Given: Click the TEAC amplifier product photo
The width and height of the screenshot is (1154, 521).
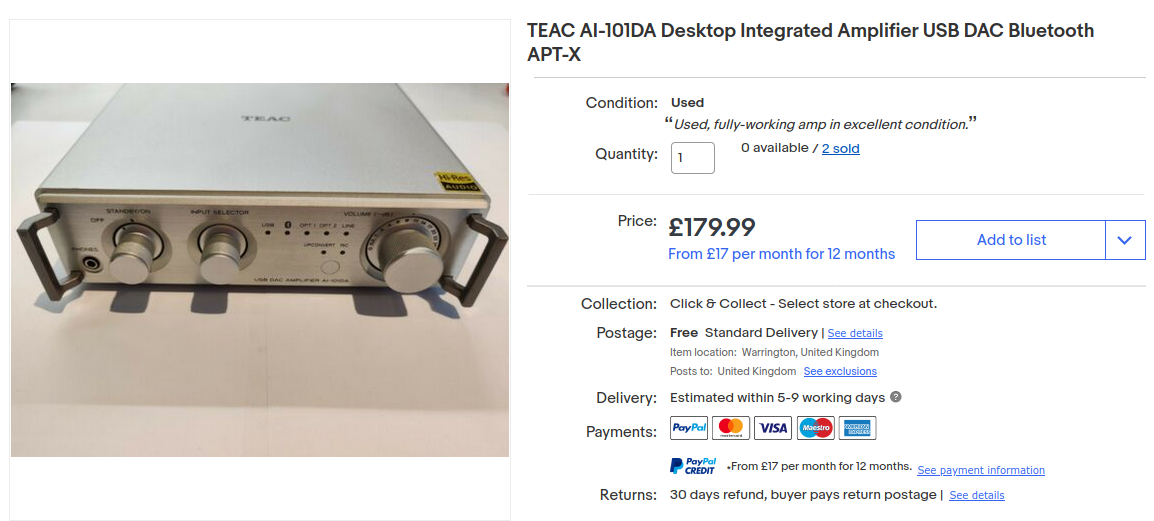Looking at the screenshot, I should [x=260, y=270].
